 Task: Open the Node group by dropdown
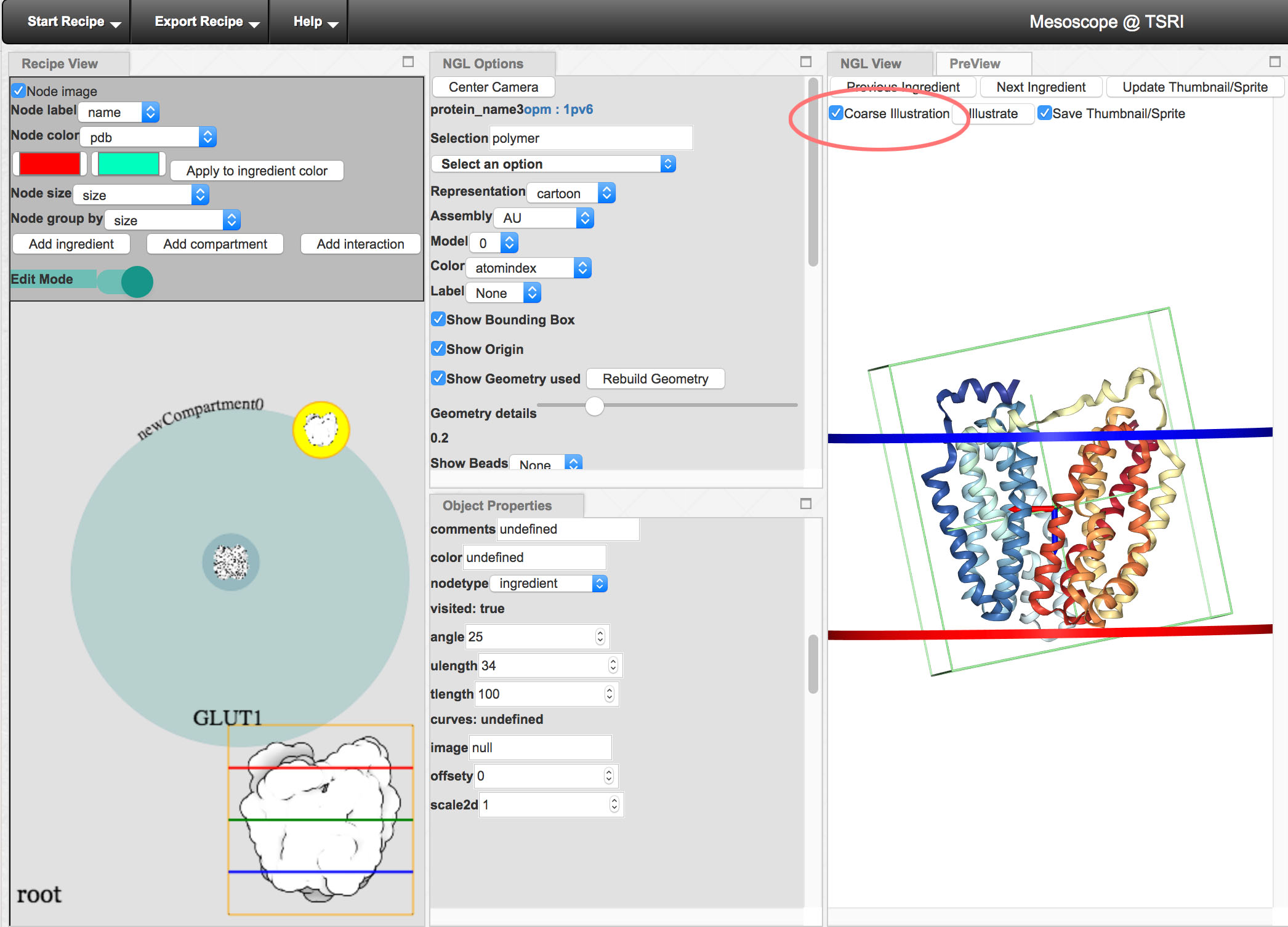pyautogui.click(x=173, y=220)
